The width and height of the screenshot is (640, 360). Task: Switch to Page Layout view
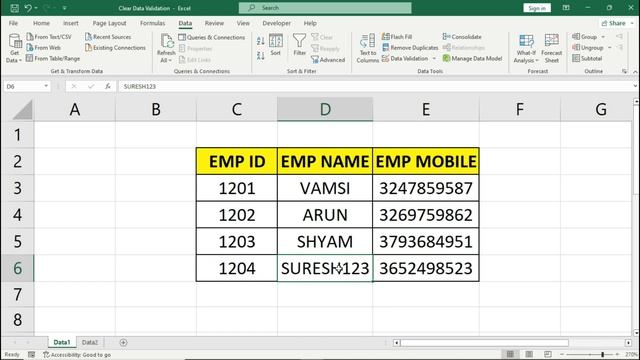[x=529, y=354]
